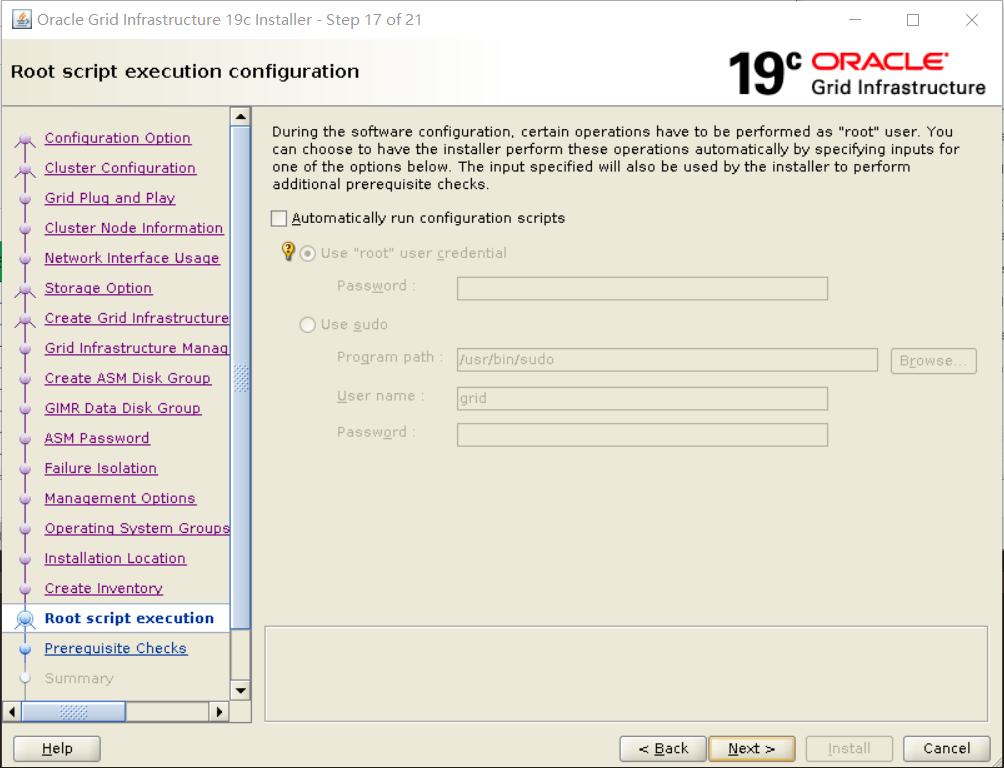This screenshot has height=768, width=1004.
Task: Select Use sudo radio button
Action: click(x=308, y=325)
